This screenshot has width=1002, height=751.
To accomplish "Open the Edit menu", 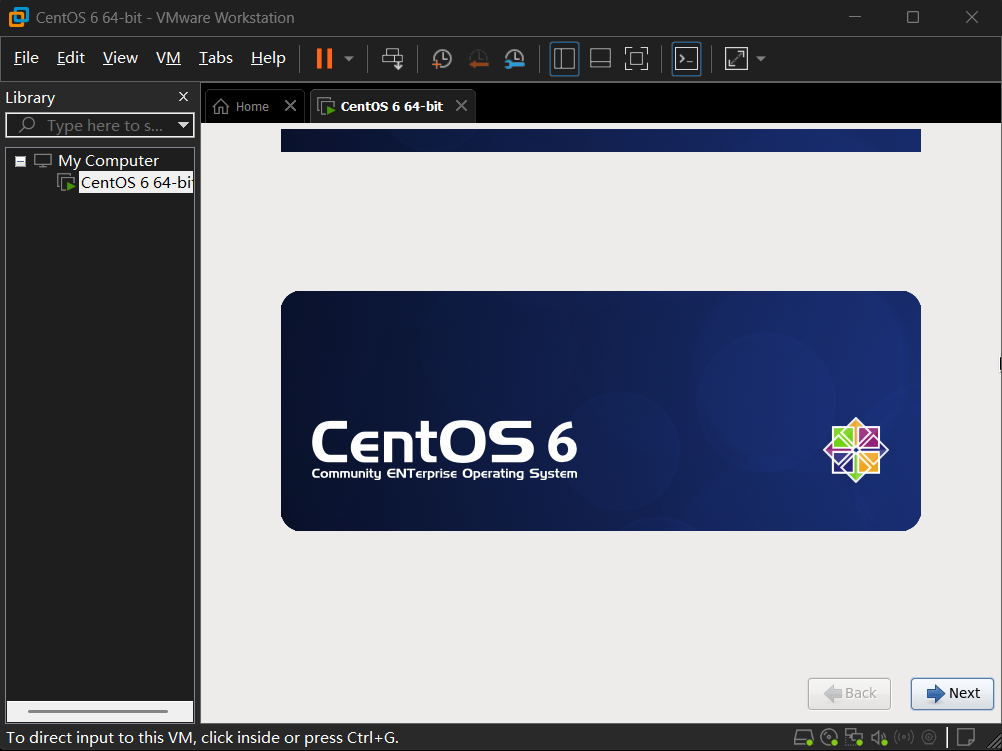I will tap(70, 58).
